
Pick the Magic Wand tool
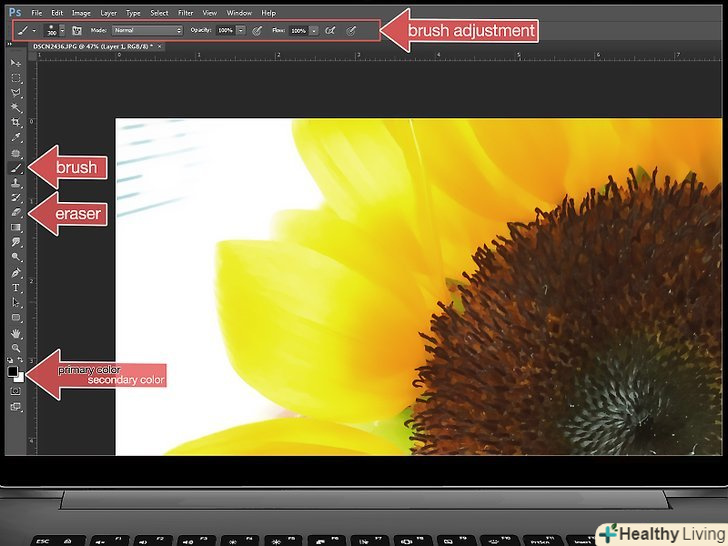coord(15,107)
